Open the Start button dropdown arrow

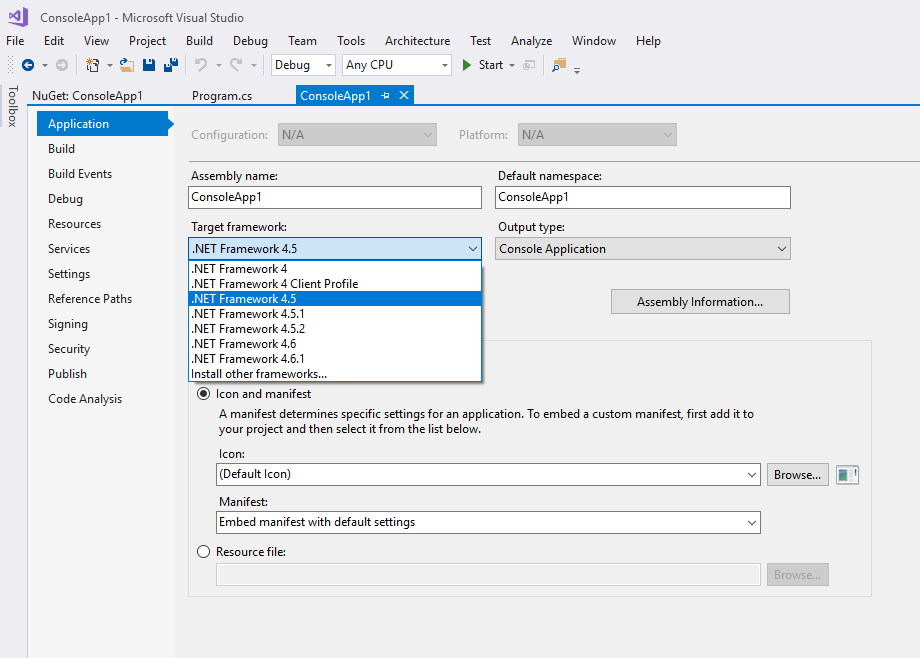point(512,65)
